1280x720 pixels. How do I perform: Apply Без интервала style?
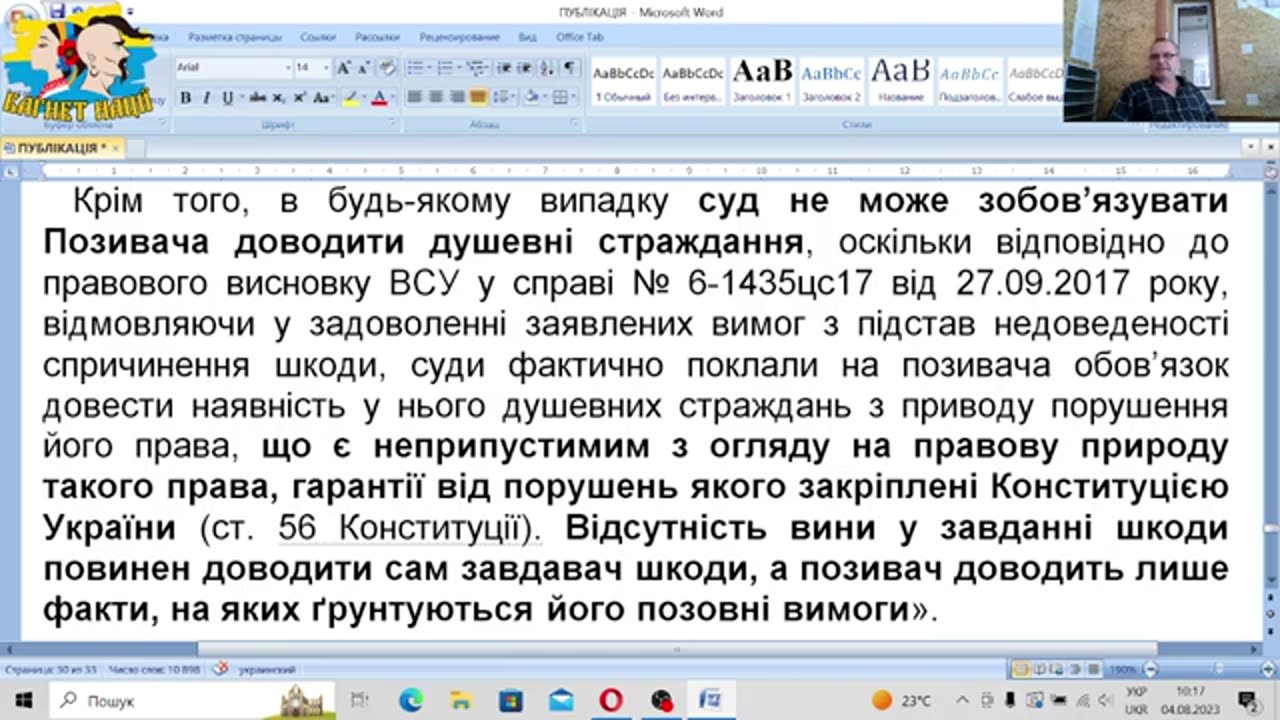pos(693,82)
